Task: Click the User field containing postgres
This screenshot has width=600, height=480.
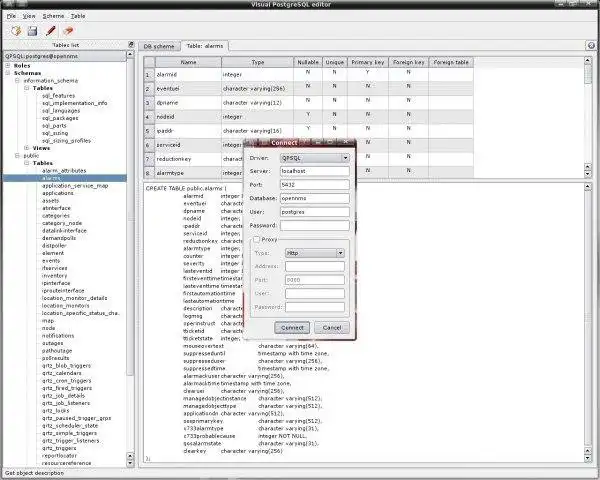Action: 315,212
